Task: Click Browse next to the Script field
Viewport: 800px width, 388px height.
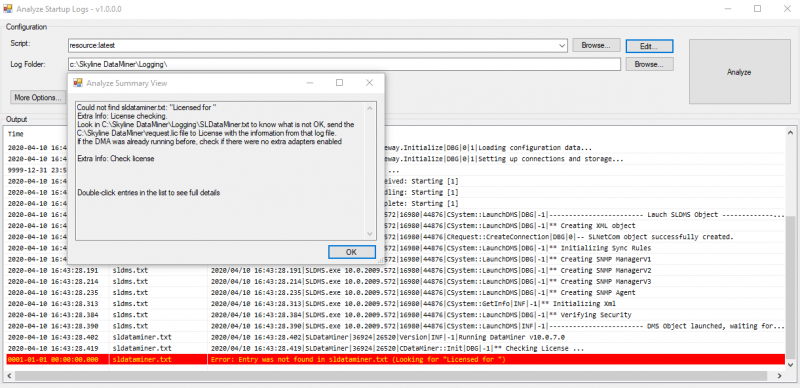Action: click(x=596, y=45)
